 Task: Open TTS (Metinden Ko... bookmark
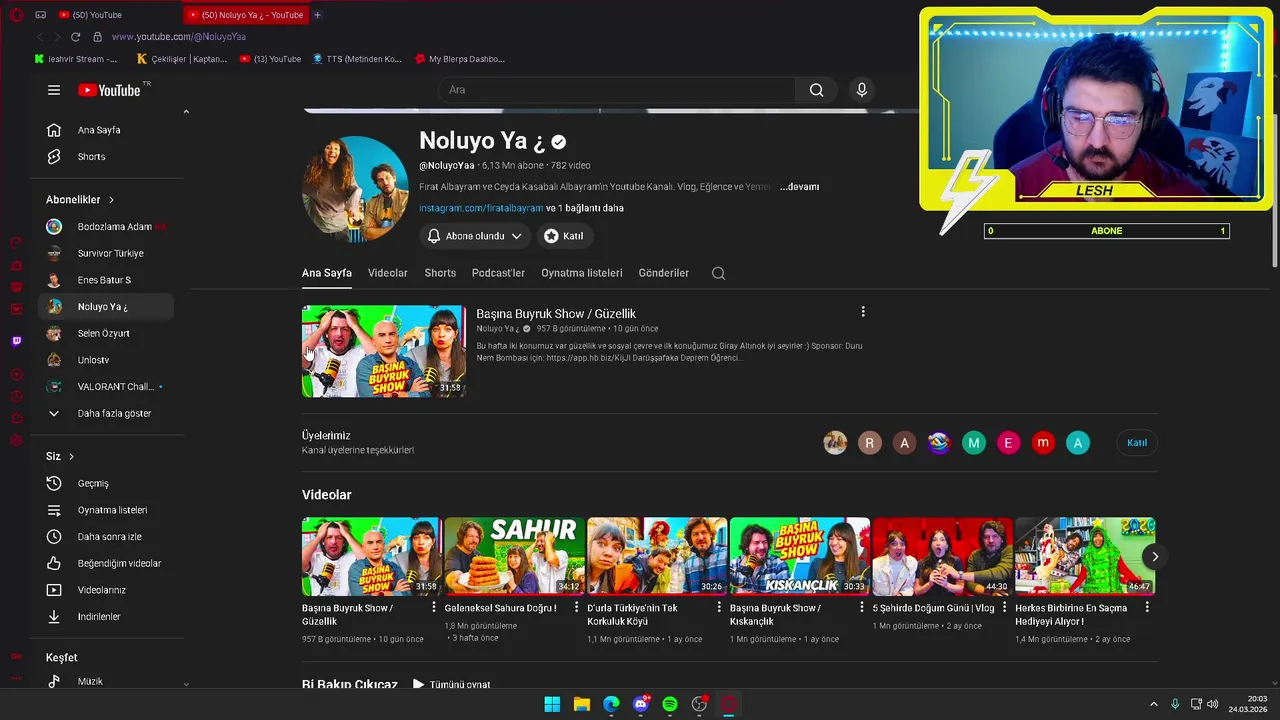click(357, 59)
